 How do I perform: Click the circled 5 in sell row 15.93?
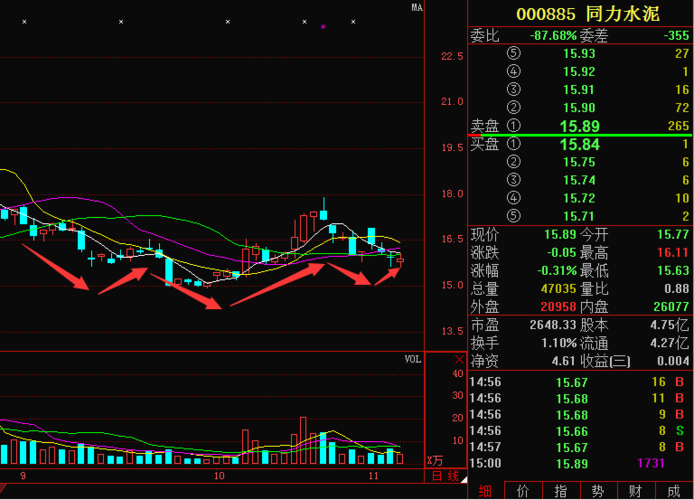click(x=513, y=54)
